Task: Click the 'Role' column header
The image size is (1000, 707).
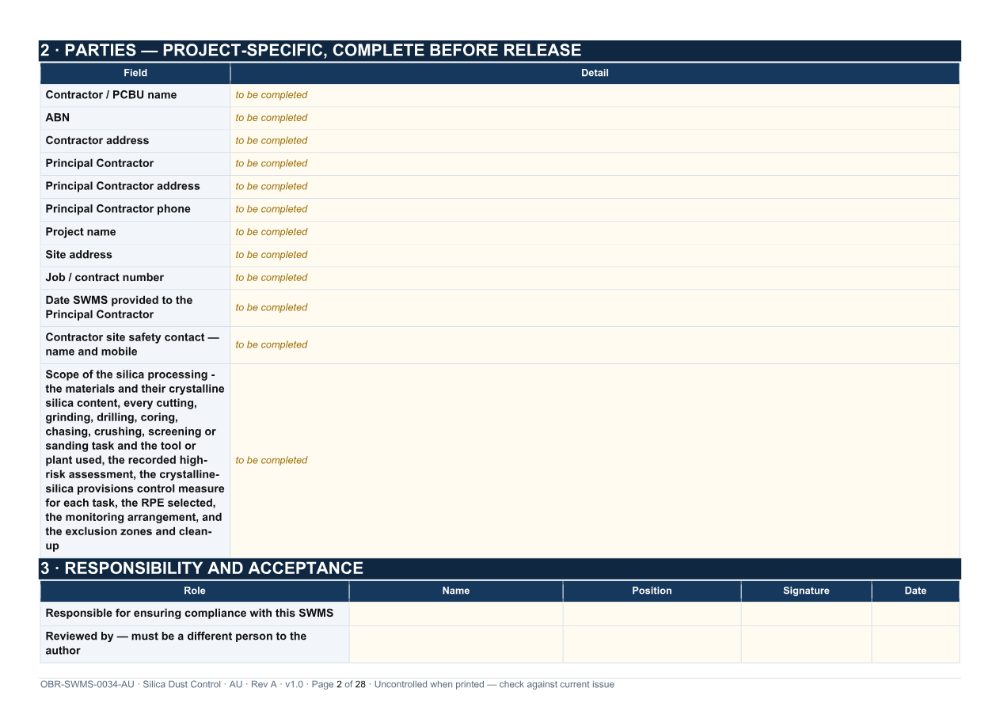Action: (195, 591)
